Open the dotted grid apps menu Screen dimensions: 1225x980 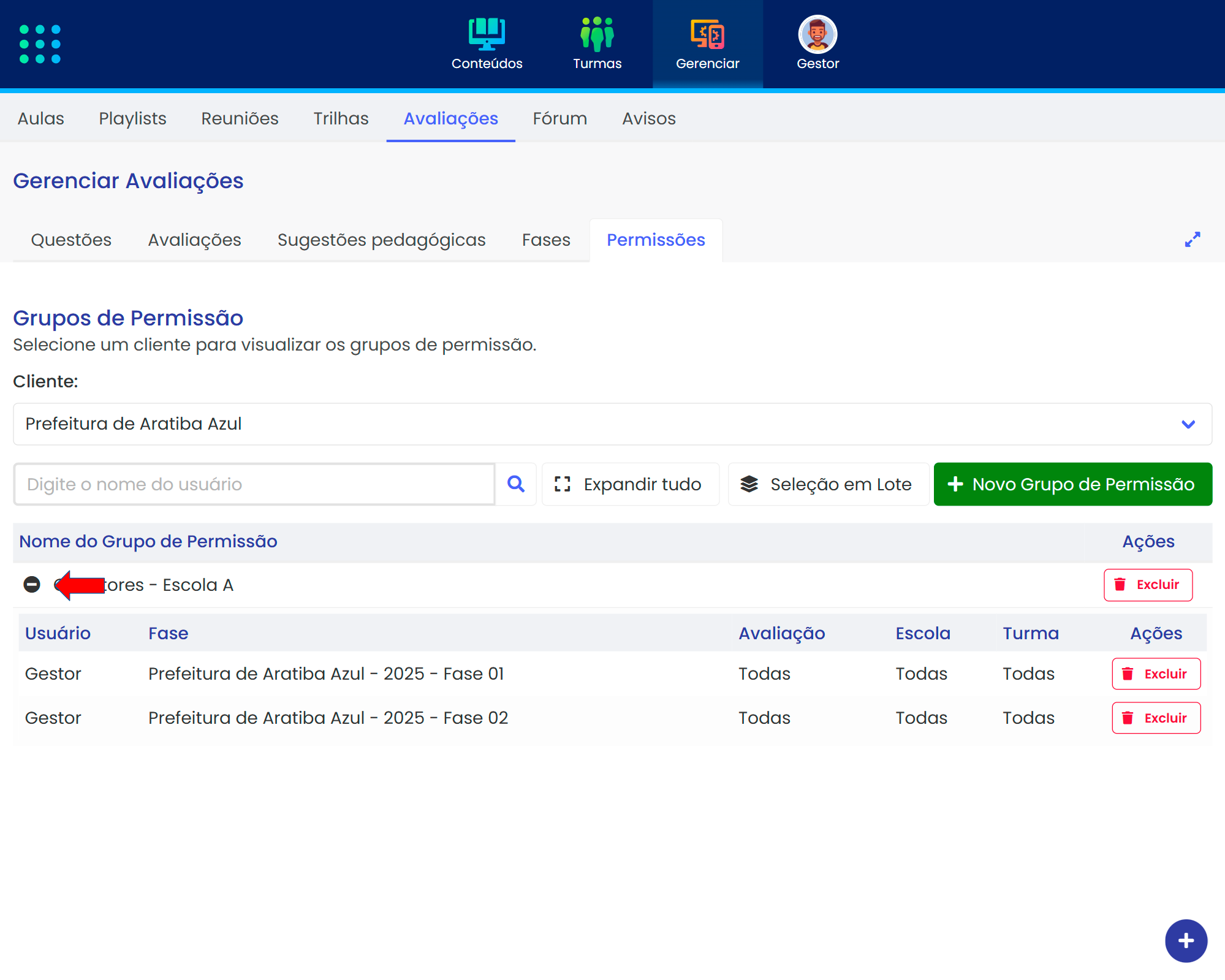click(x=40, y=44)
